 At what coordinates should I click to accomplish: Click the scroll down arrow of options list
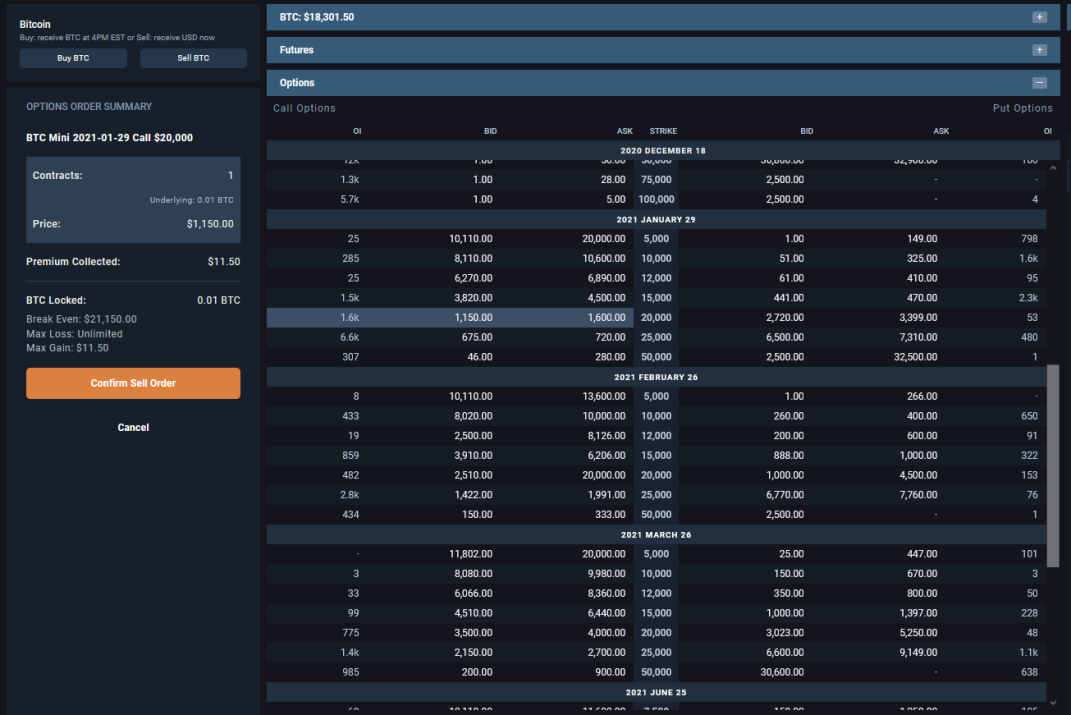point(1053,703)
